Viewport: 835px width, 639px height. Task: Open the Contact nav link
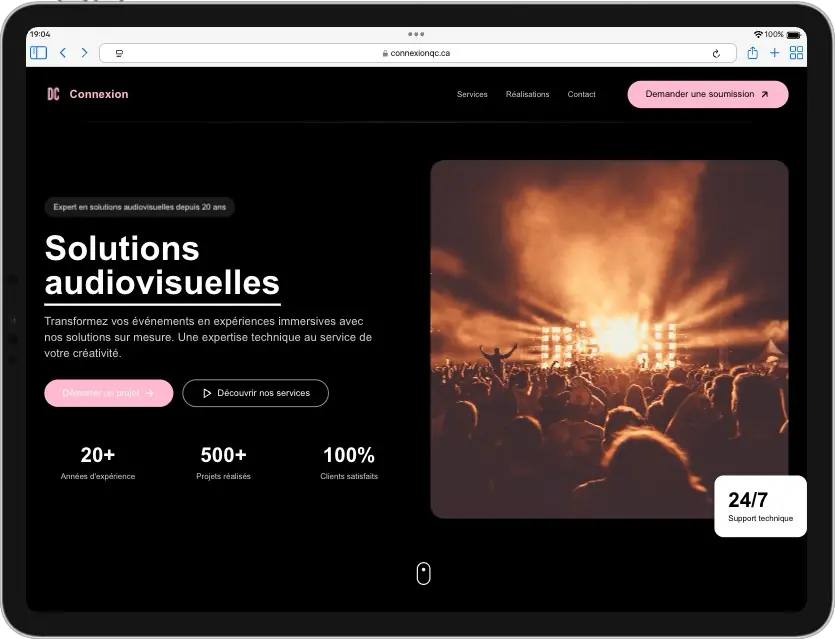[x=581, y=94]
